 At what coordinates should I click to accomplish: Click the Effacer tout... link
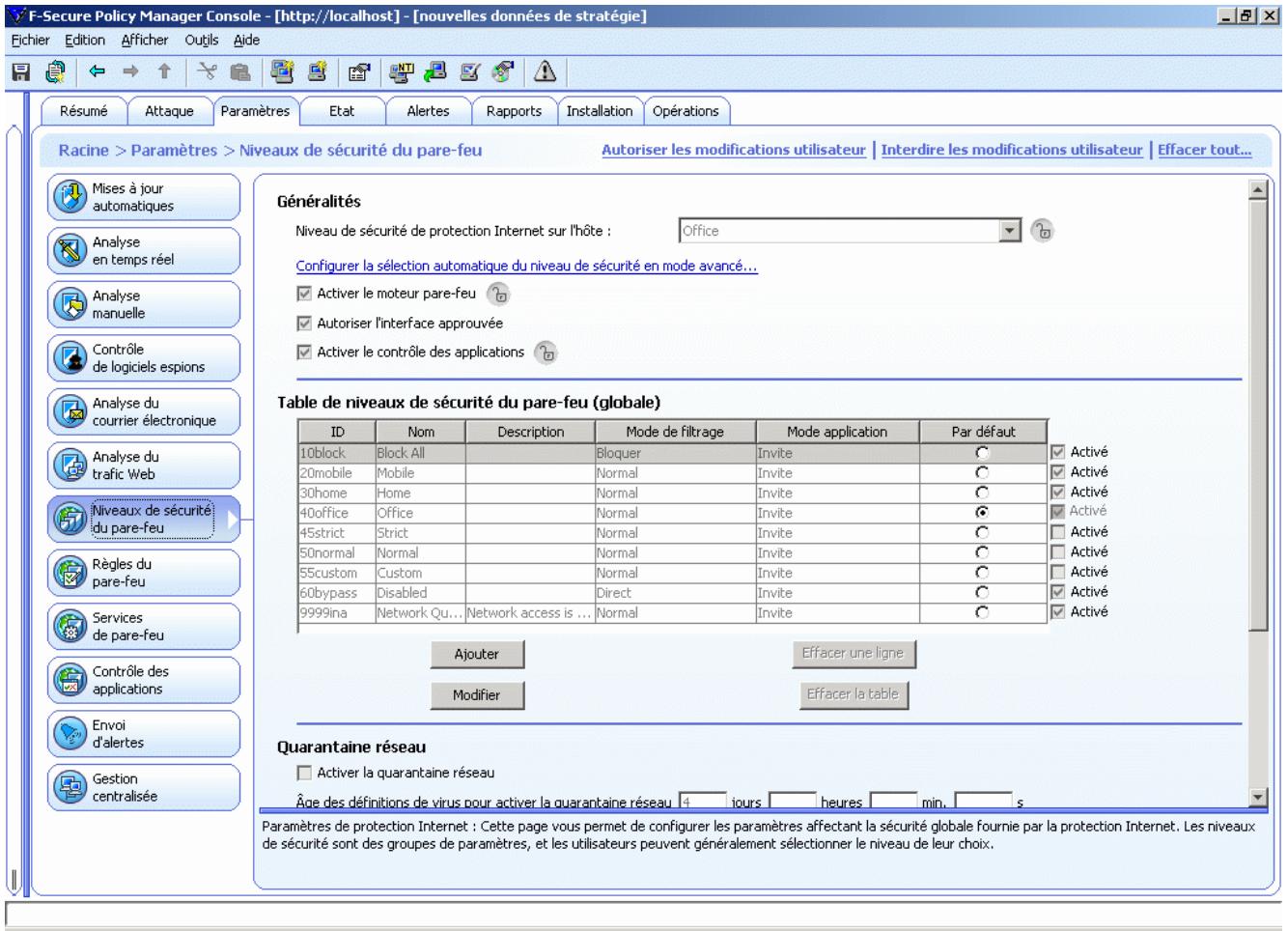1204,150
